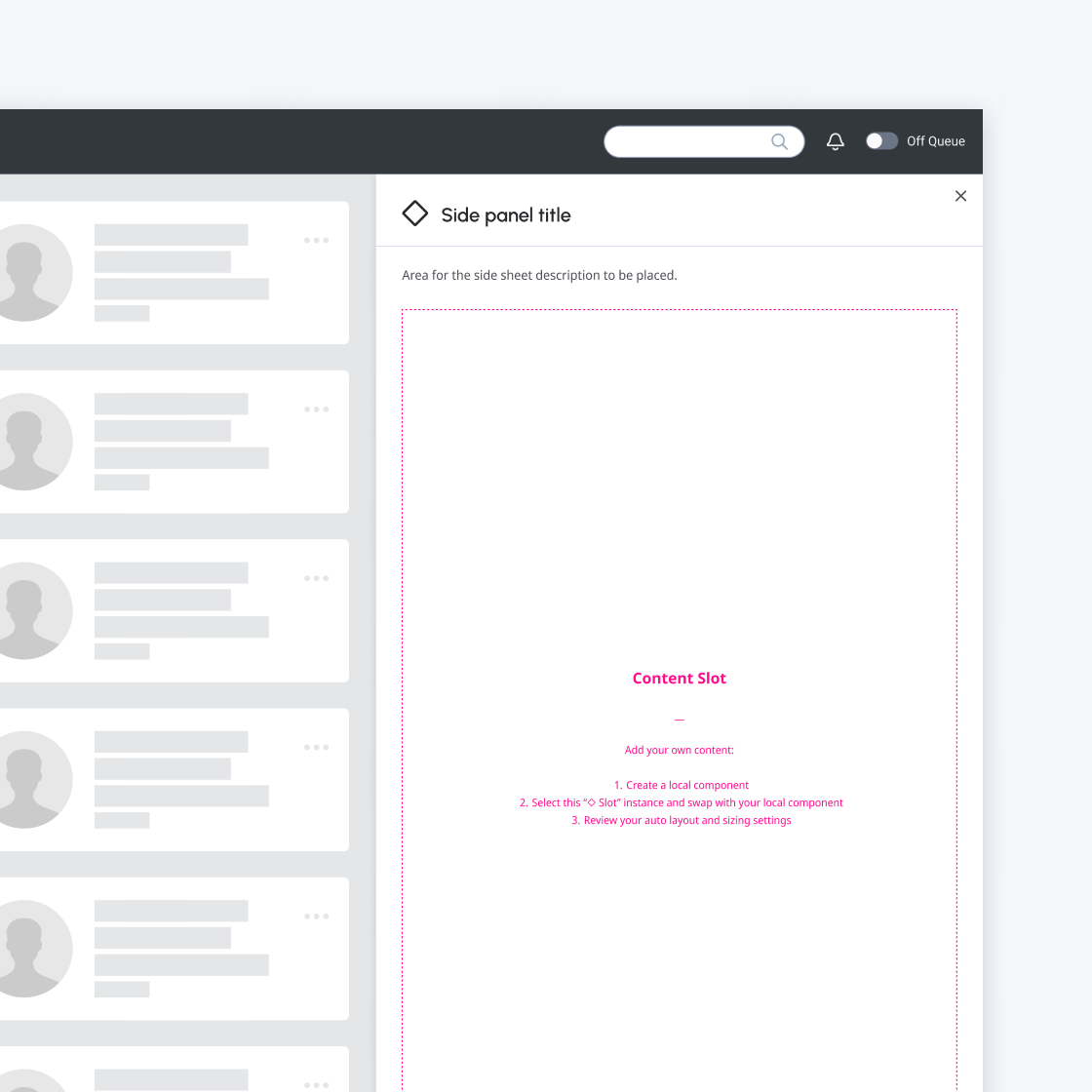Click the diamond icon beside Side panel title
1092x1092 pixels.
pos(415,214)
